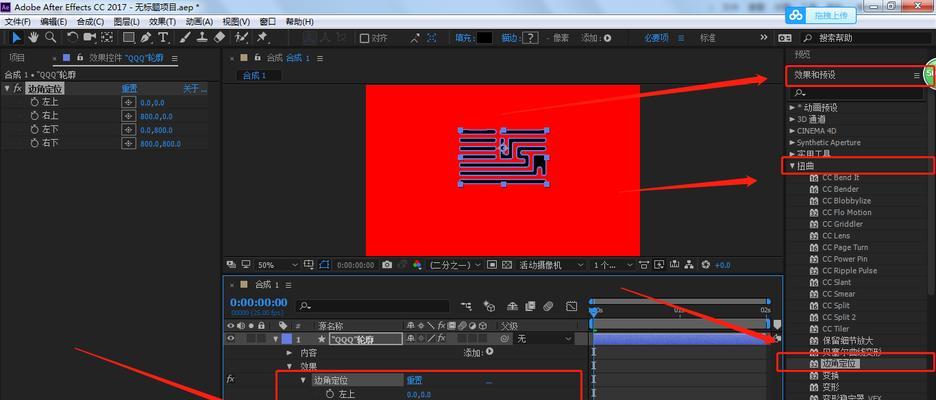
Task: Toggle the 右上 stopwatch in effect controls
Action: click(35, 116)
